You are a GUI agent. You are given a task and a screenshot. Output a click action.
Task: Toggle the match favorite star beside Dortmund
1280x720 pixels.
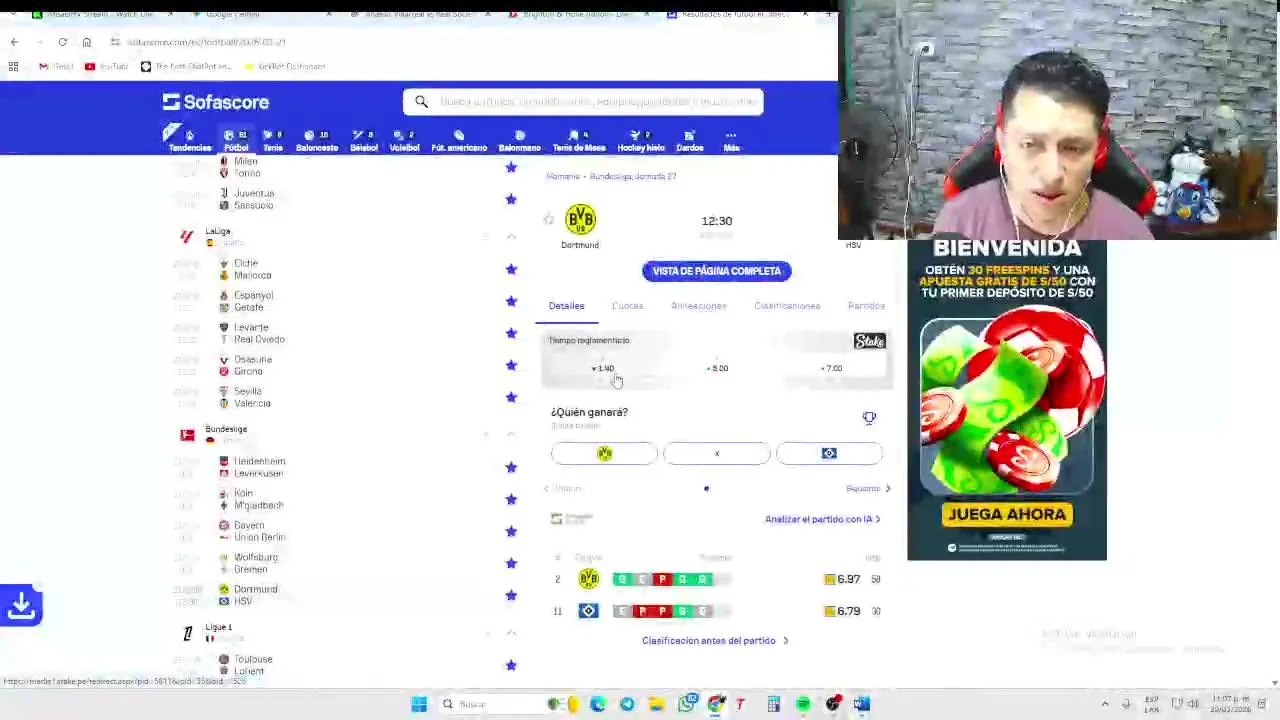pos(548,220)
